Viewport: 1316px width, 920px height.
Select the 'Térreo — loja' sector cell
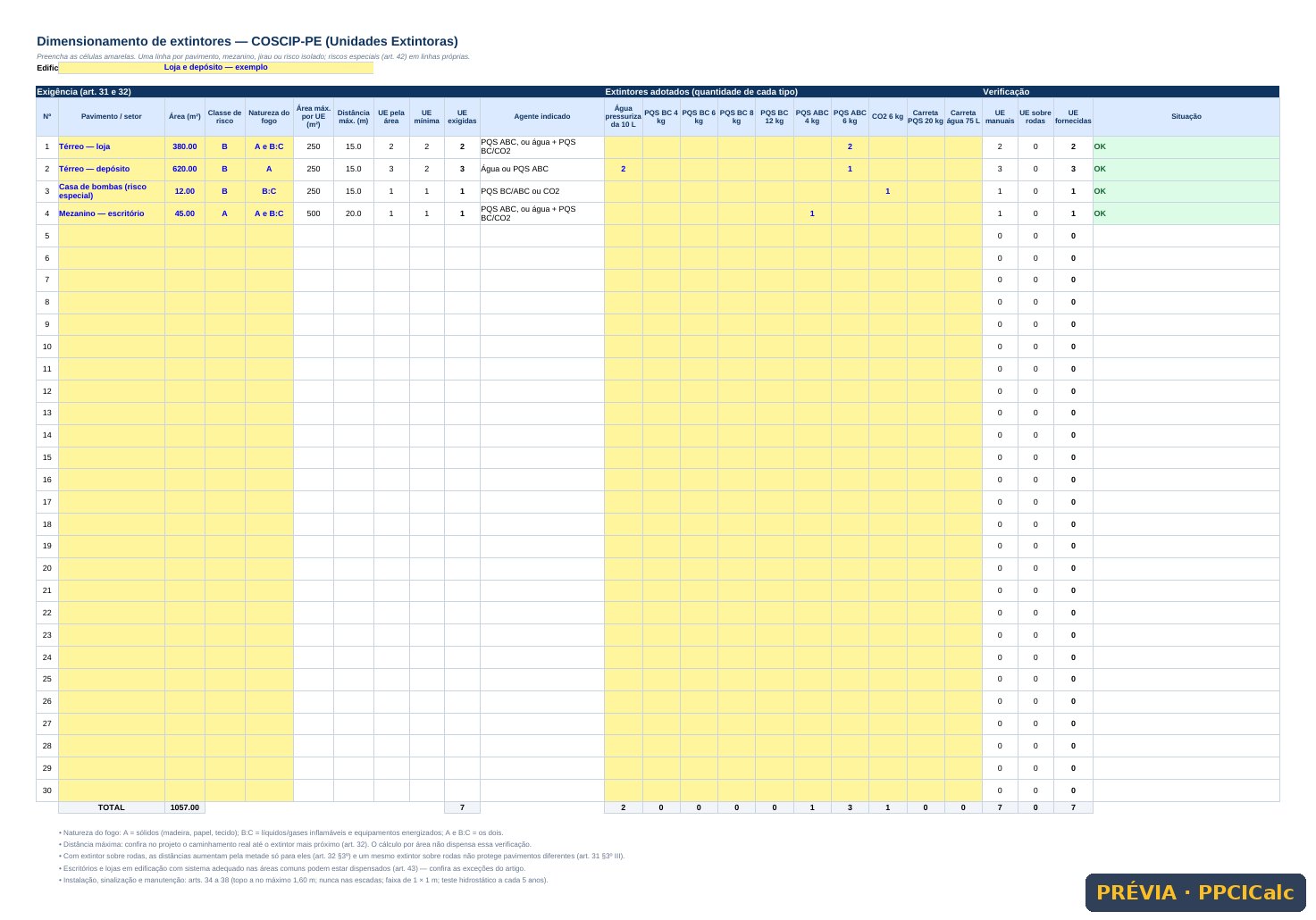pyautogui.click(x=112, y=146)
